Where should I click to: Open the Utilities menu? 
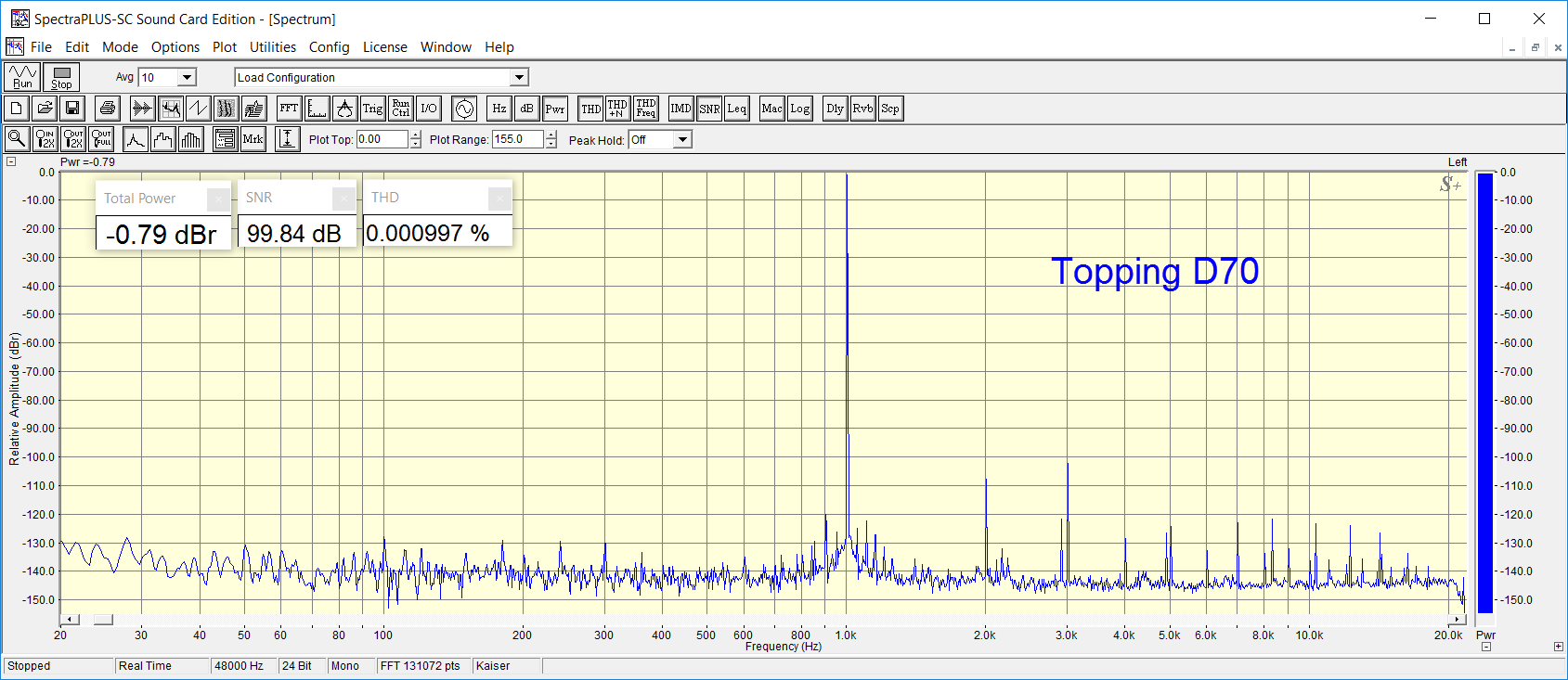click(272, 47)
